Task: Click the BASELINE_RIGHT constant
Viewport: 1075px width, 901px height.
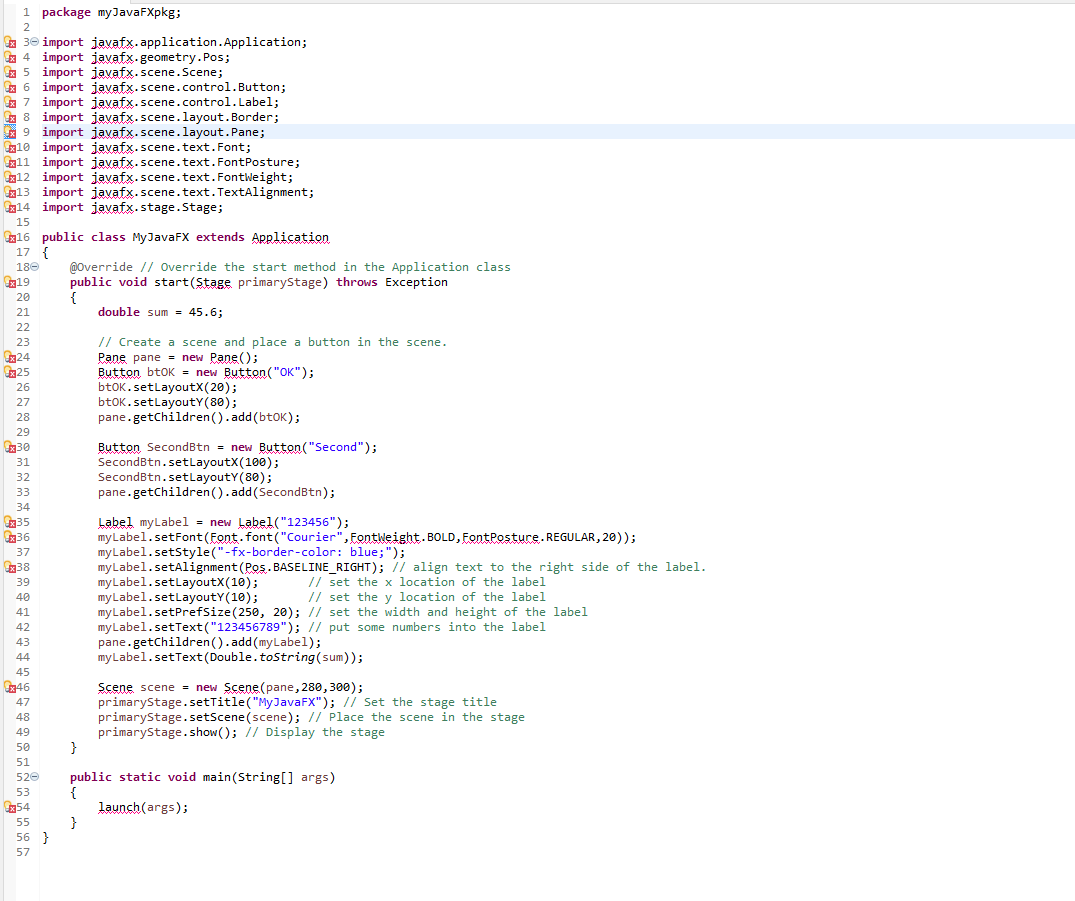Action: [x=322, y=568]
